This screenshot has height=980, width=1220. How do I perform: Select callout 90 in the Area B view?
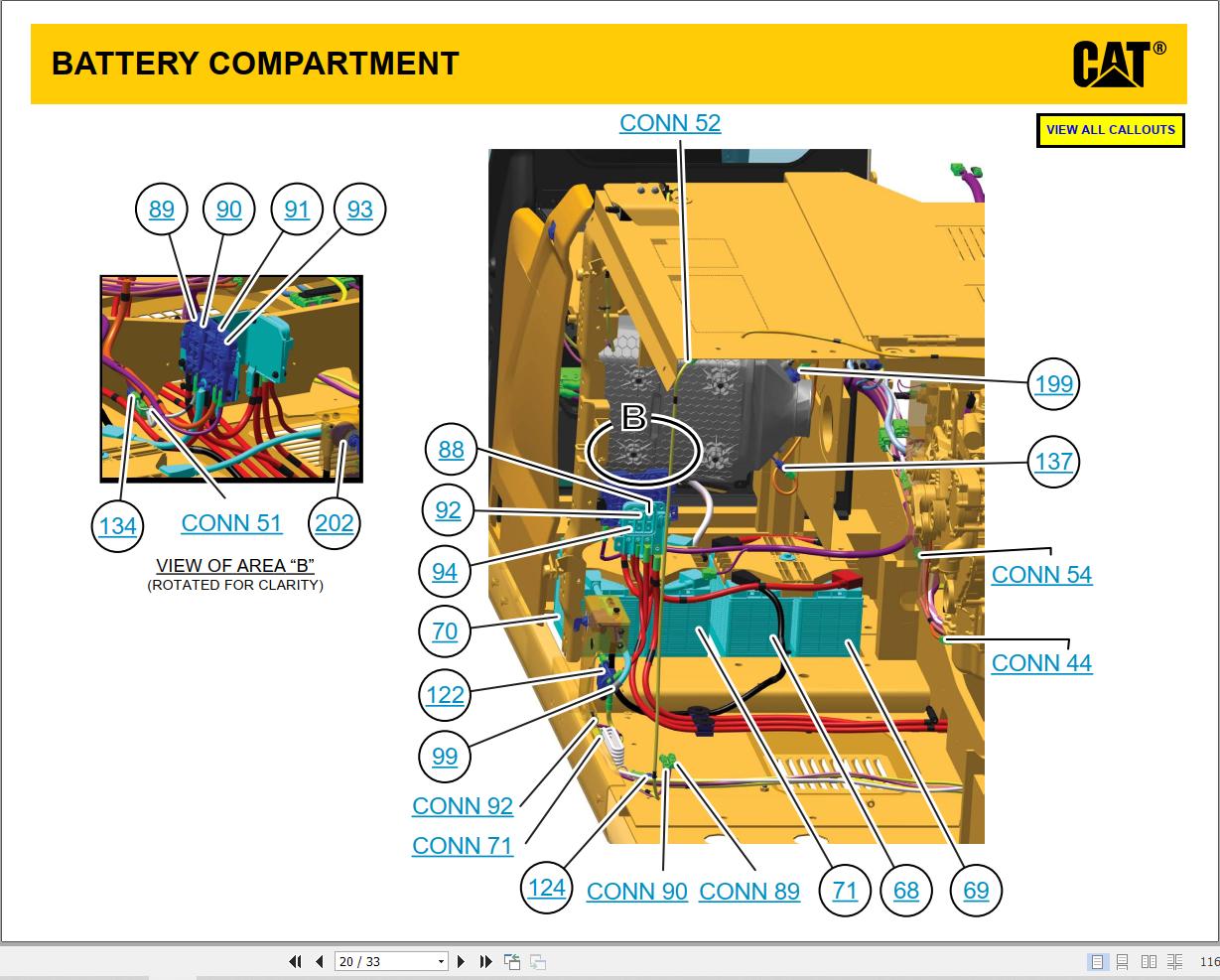(x=229, y=210)
